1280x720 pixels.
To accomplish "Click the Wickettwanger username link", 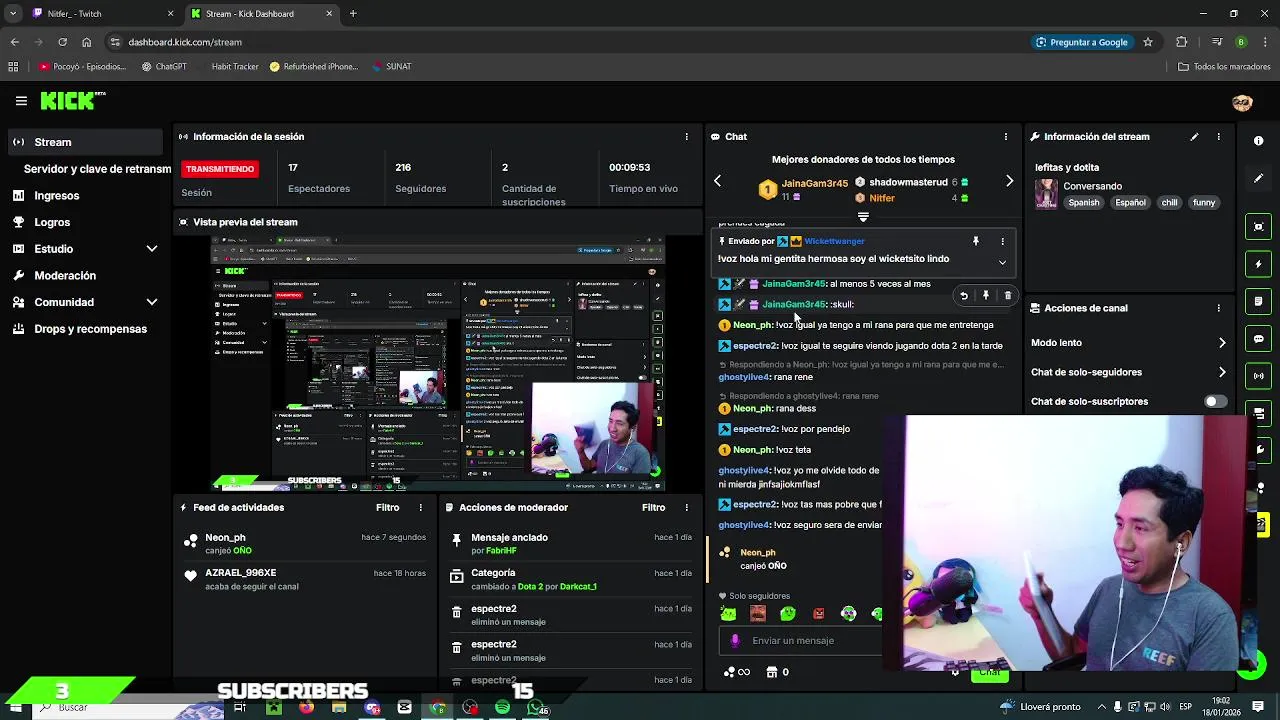I will pyautogui.click(x=834, y=241).
